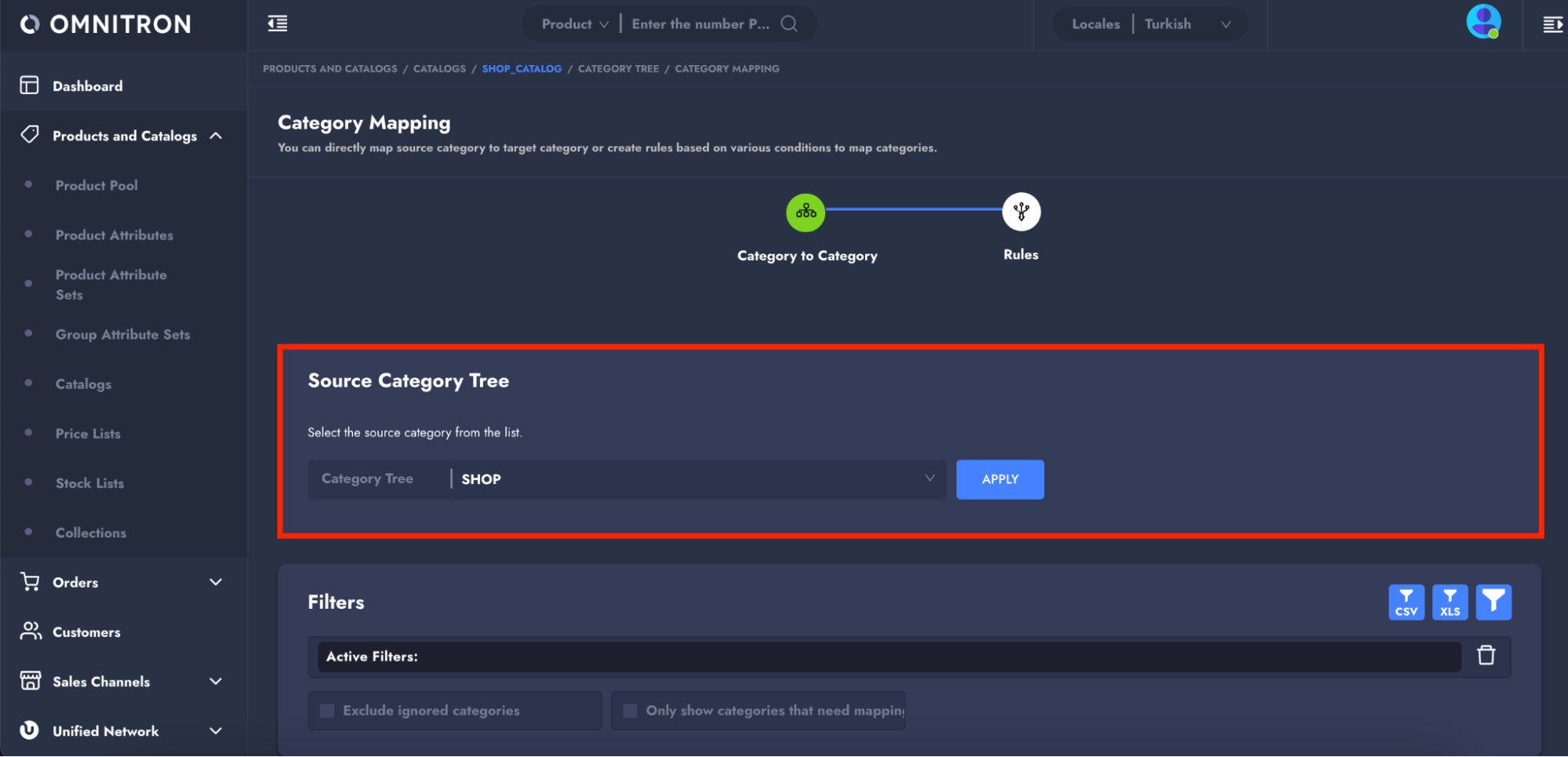
Task: Clear active filters with trash icon
Action: [1486, 656]
